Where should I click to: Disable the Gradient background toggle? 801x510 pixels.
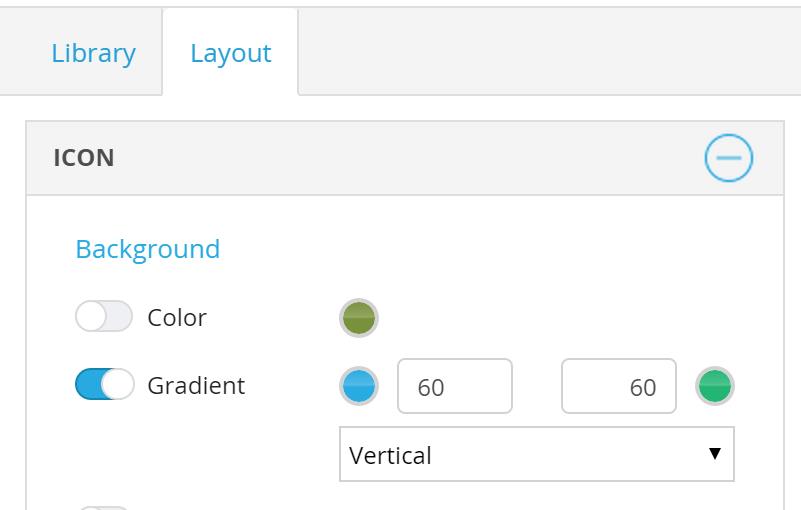(x=104, y=385)
